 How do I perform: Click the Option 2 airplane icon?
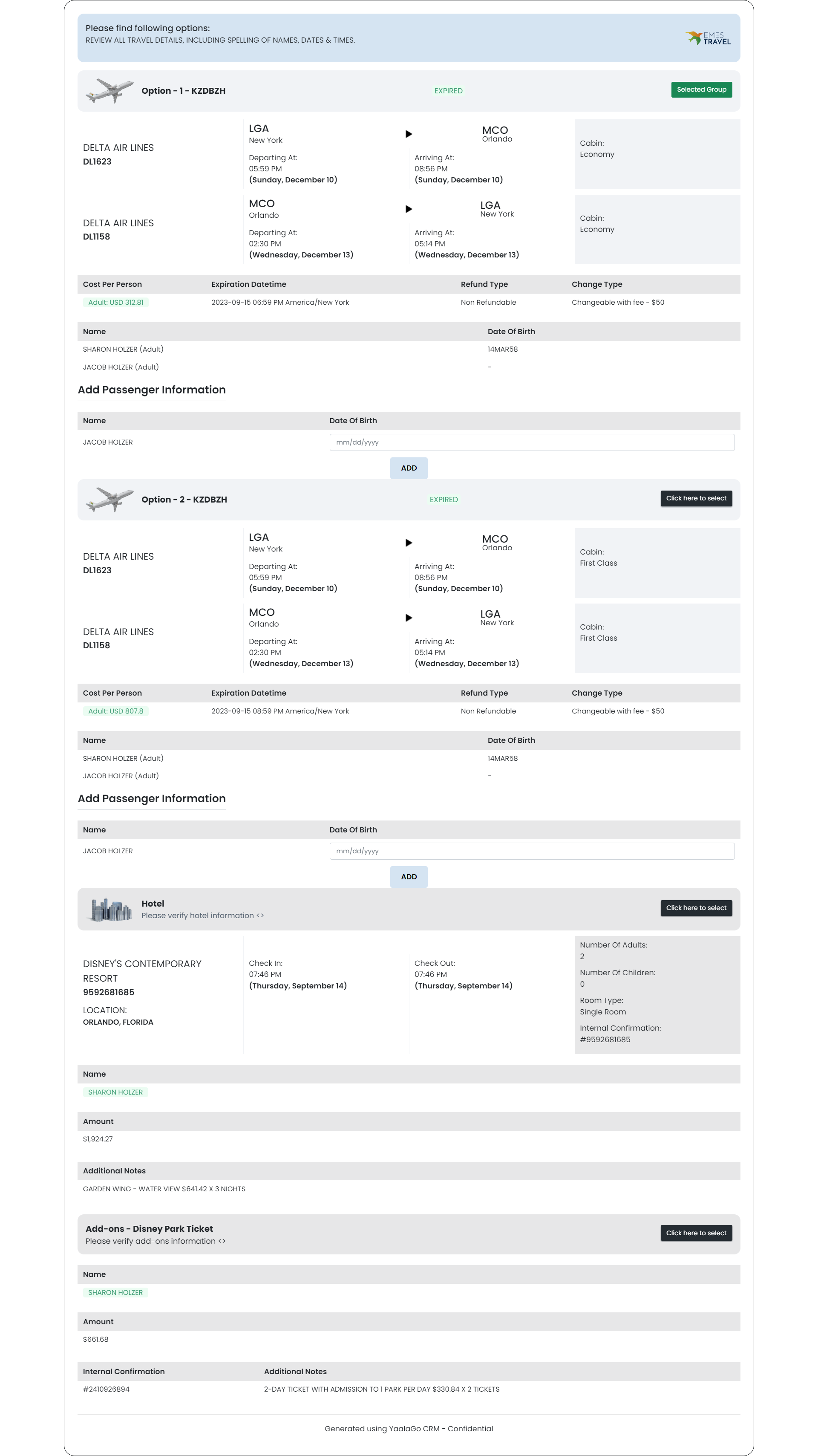point(109,499)
